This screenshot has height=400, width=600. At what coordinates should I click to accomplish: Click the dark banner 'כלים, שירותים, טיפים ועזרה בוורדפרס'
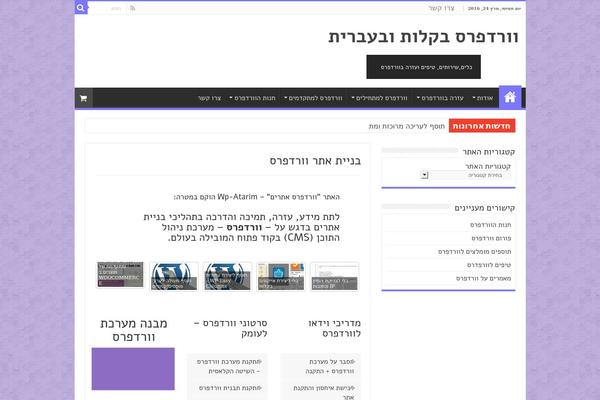pyautogui.click(x=424, y=67)
